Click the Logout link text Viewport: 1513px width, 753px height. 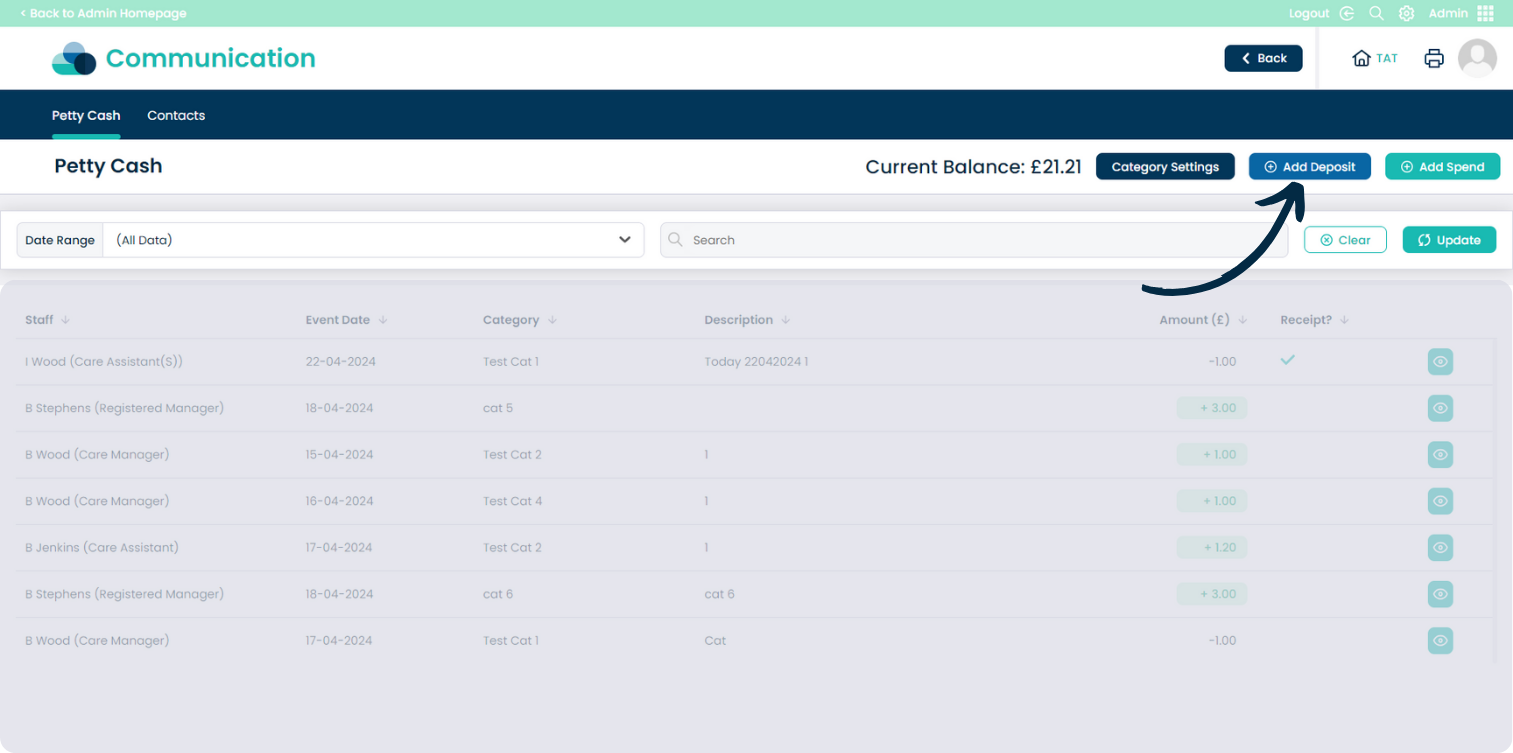pos(1309,13)
